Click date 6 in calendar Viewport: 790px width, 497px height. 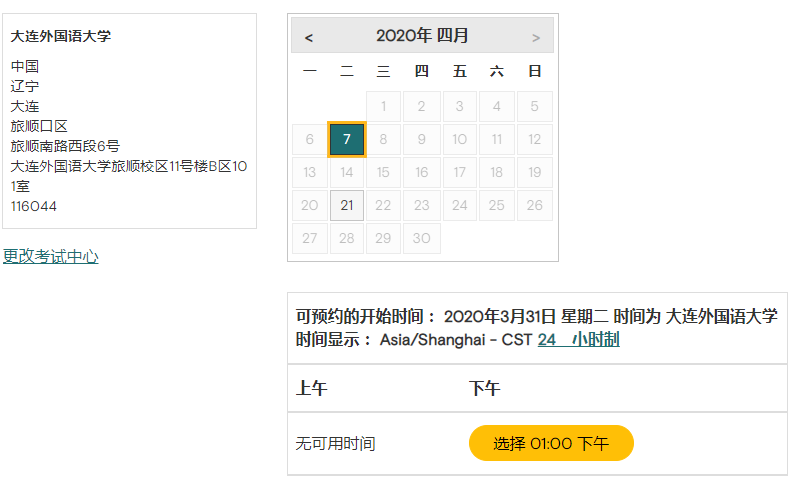(309, 139)
